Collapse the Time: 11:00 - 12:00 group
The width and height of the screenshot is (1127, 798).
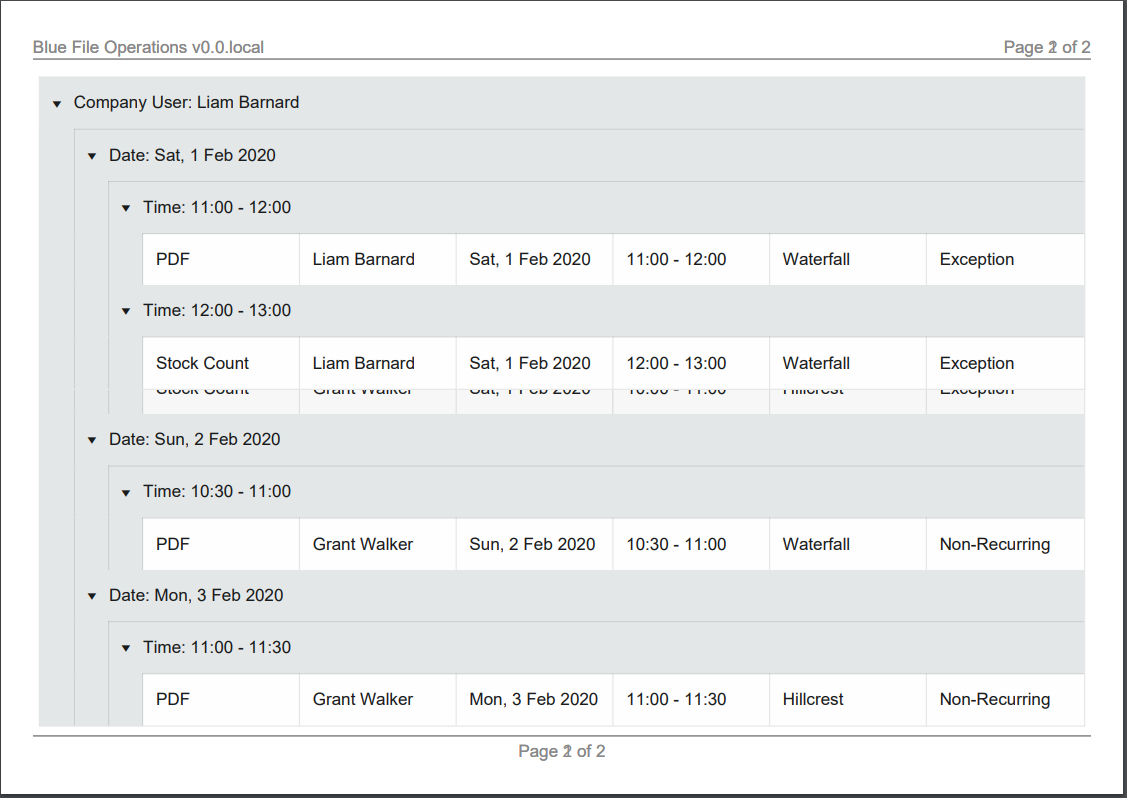click(126, 208)
